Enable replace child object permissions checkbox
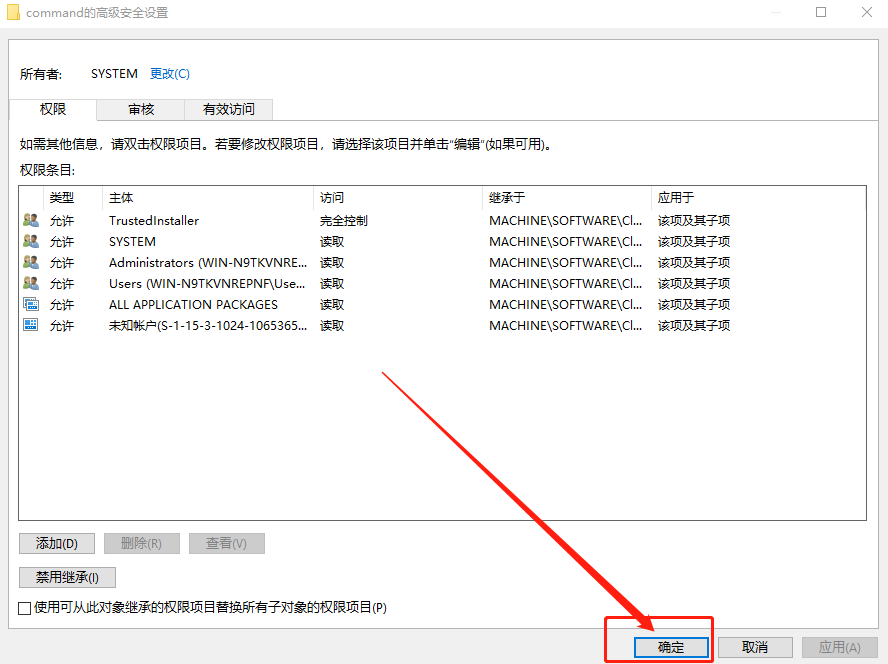888x664 pixels. 24,607
